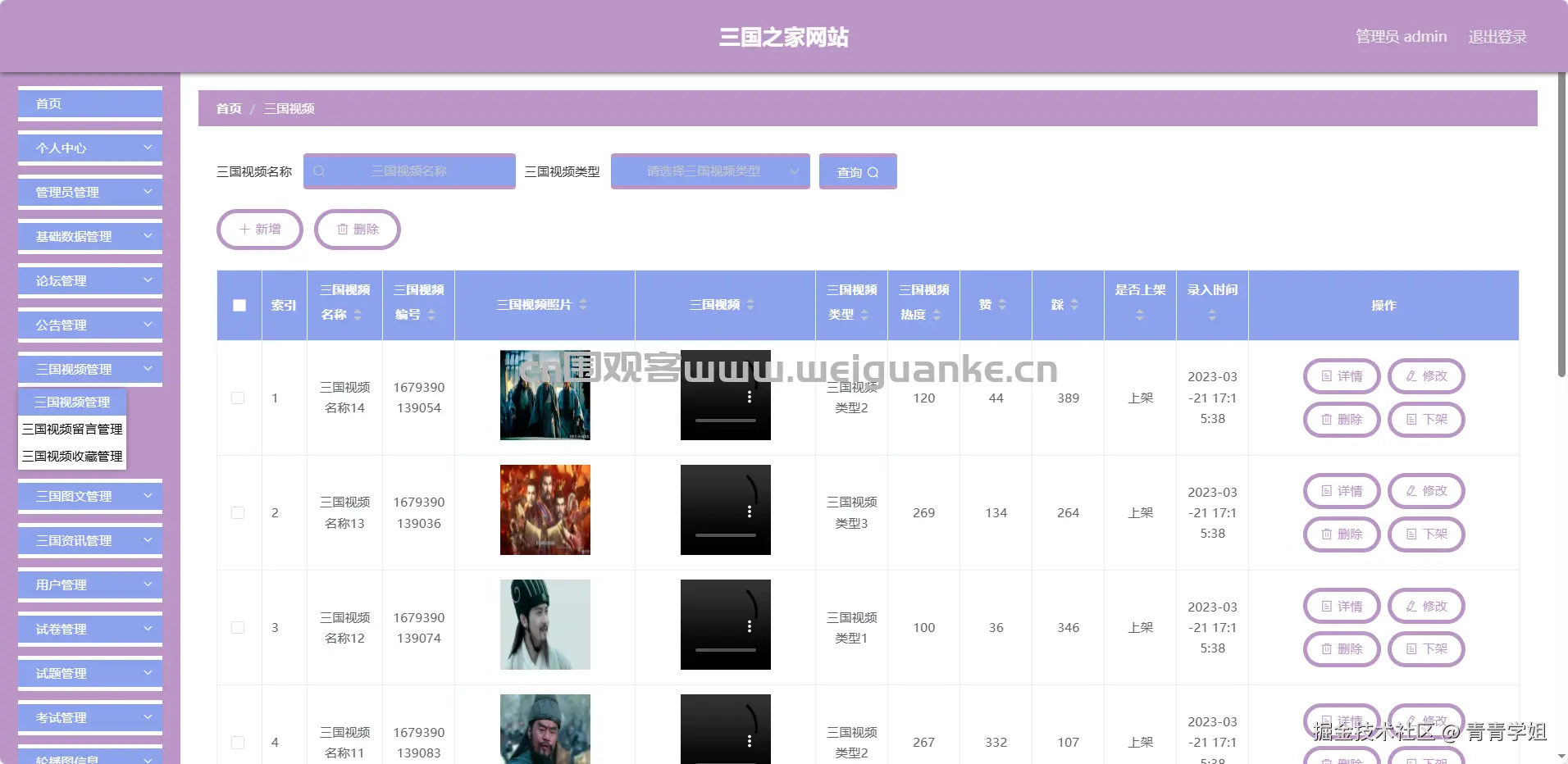1568x764 pixels.
Task: Click 退出登录 logout link
Action: tap(1497, 37)
